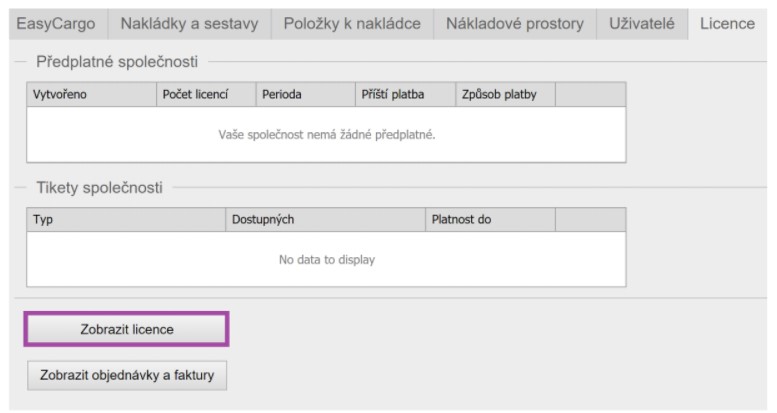Select the Způsob platby column header
This screenshot has height=413, width=777.
(504, 95)
